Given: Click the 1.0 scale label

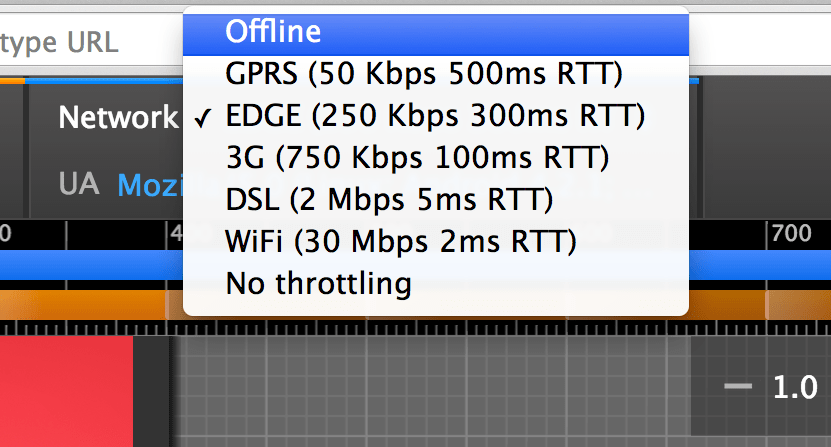Looking at the screenshot, I should pos(794,388).
